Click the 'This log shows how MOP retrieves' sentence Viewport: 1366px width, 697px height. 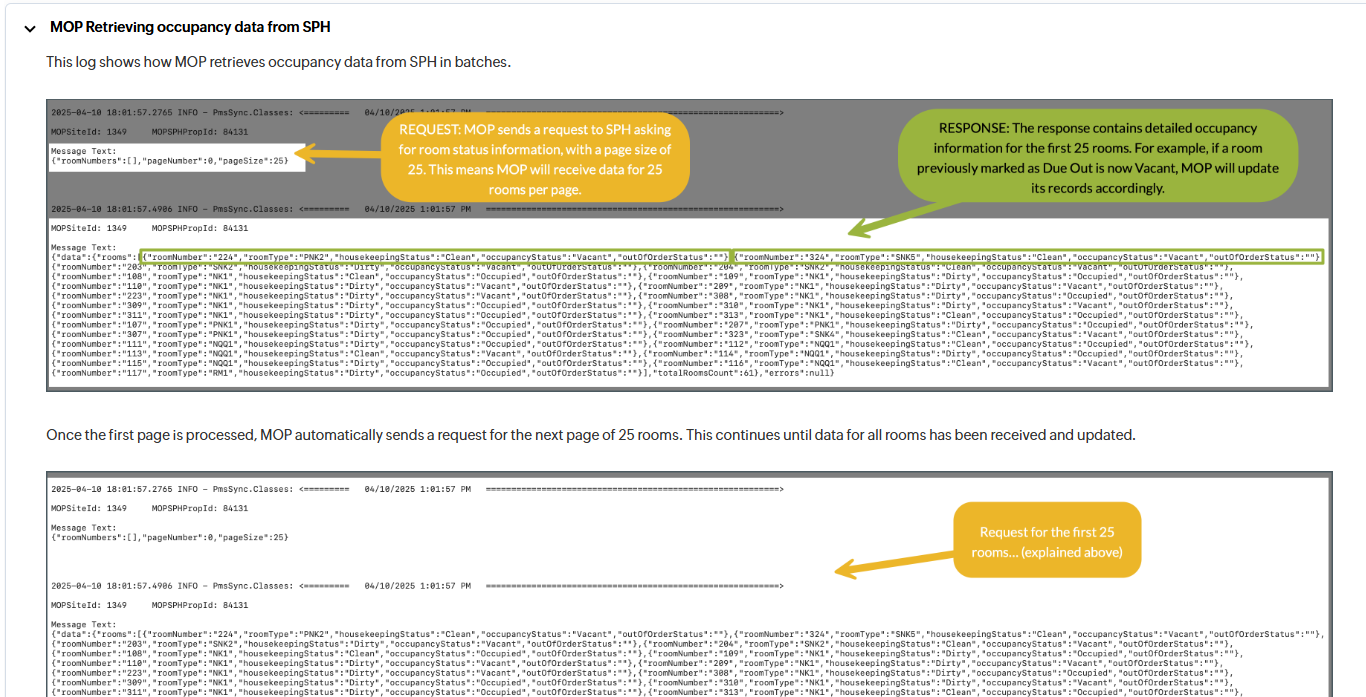pos(278,62)
